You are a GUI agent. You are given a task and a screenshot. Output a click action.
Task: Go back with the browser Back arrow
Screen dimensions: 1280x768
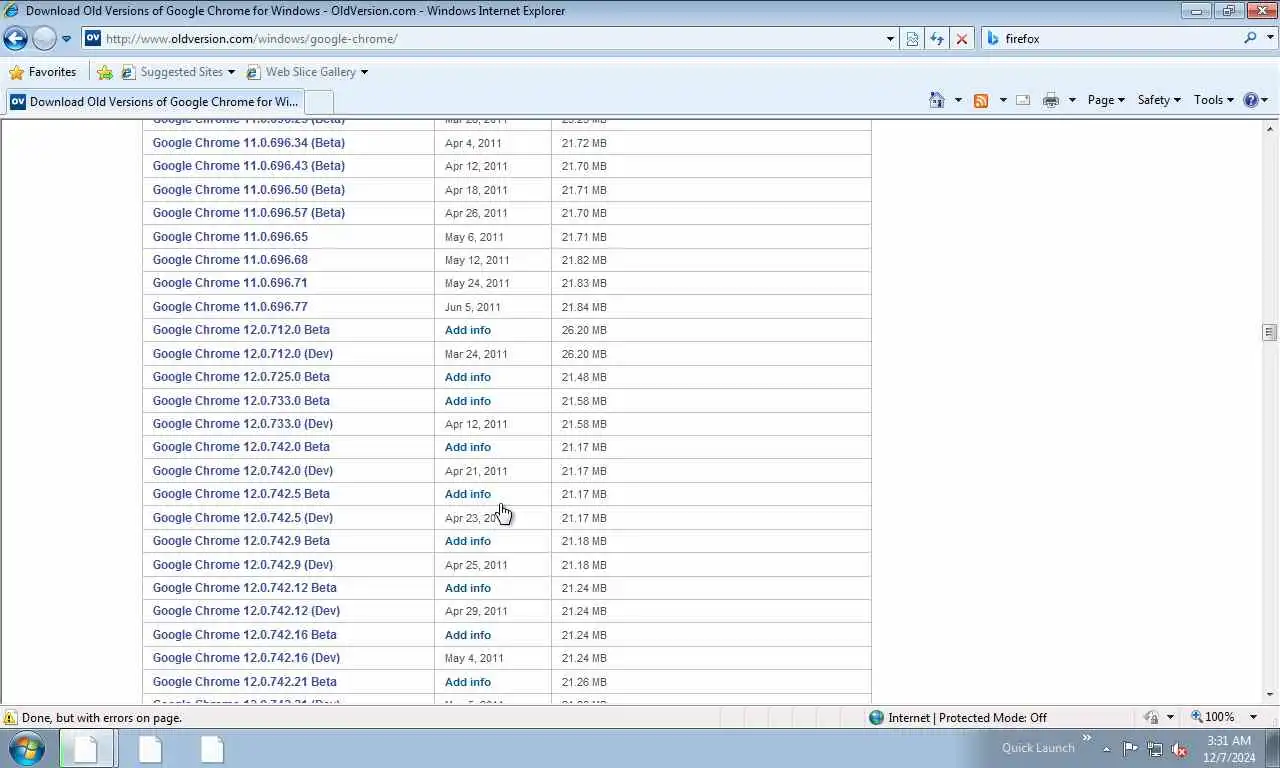[x=16, y=39]
